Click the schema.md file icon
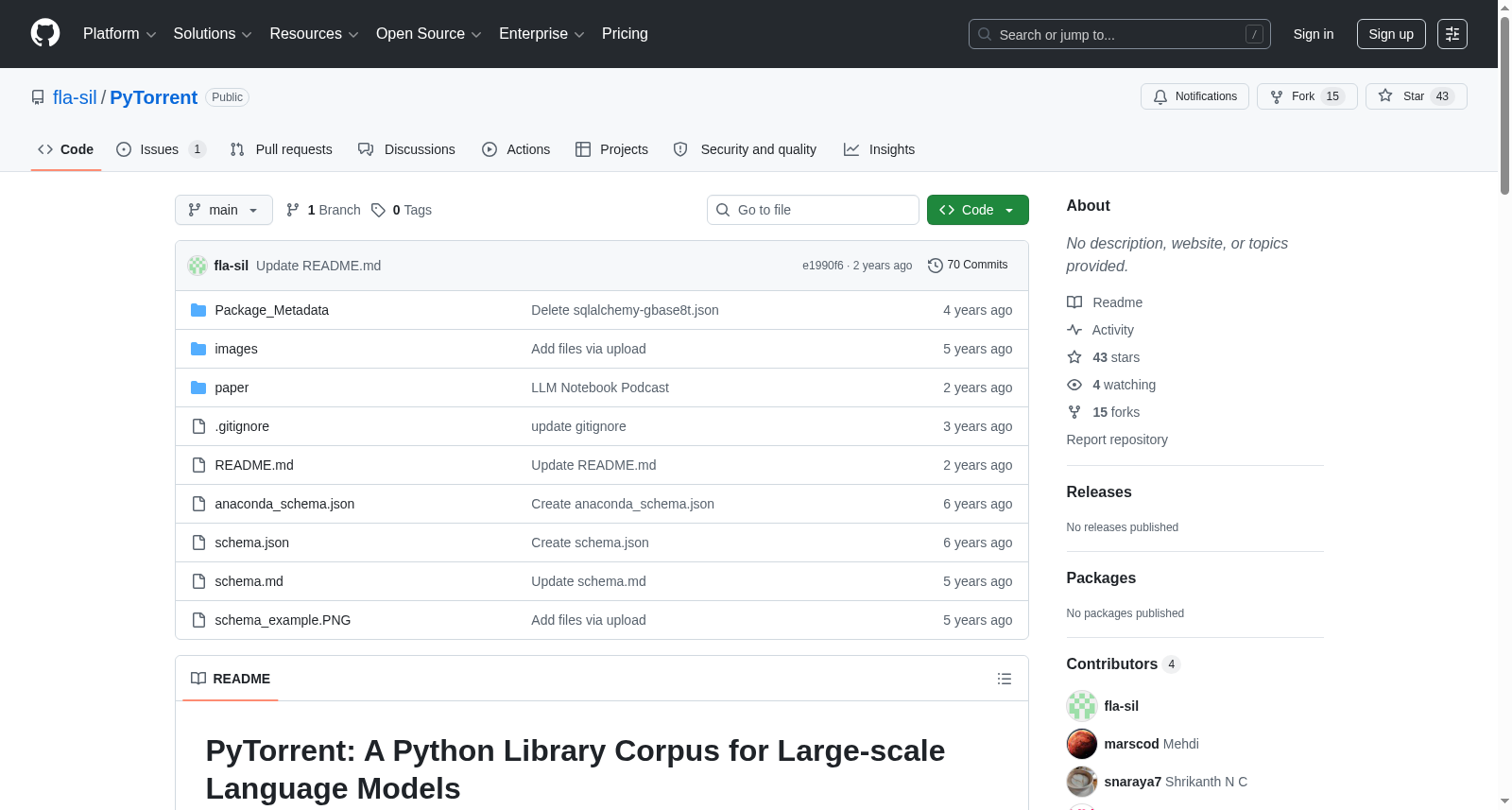Viewport: 1512px width, 810px height. point(198,581)
